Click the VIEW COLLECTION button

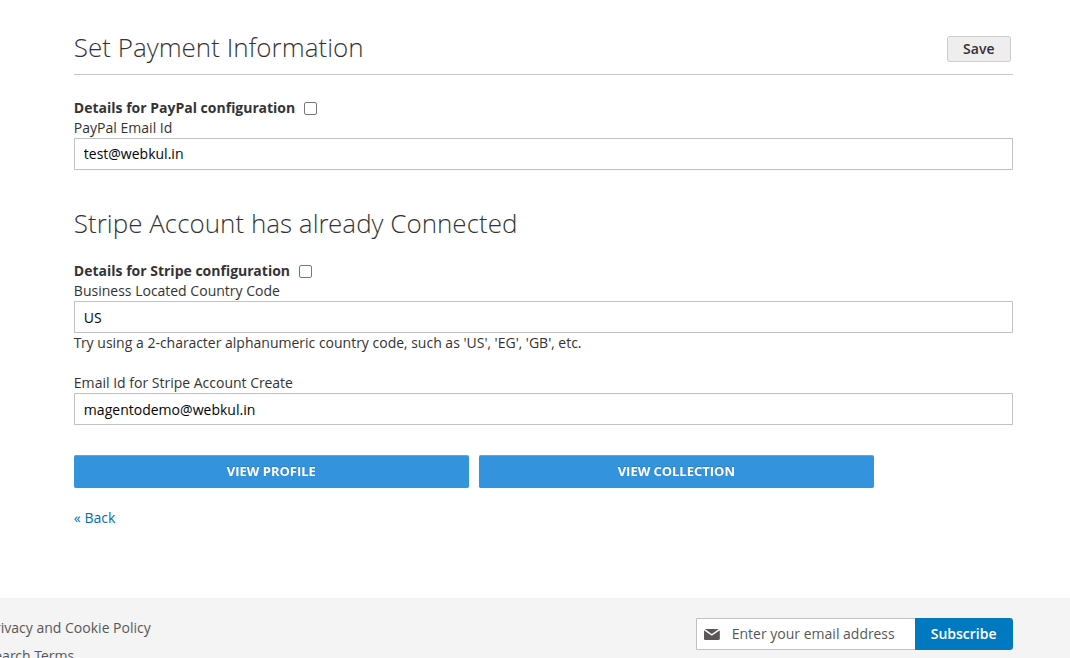click(676, 471)
